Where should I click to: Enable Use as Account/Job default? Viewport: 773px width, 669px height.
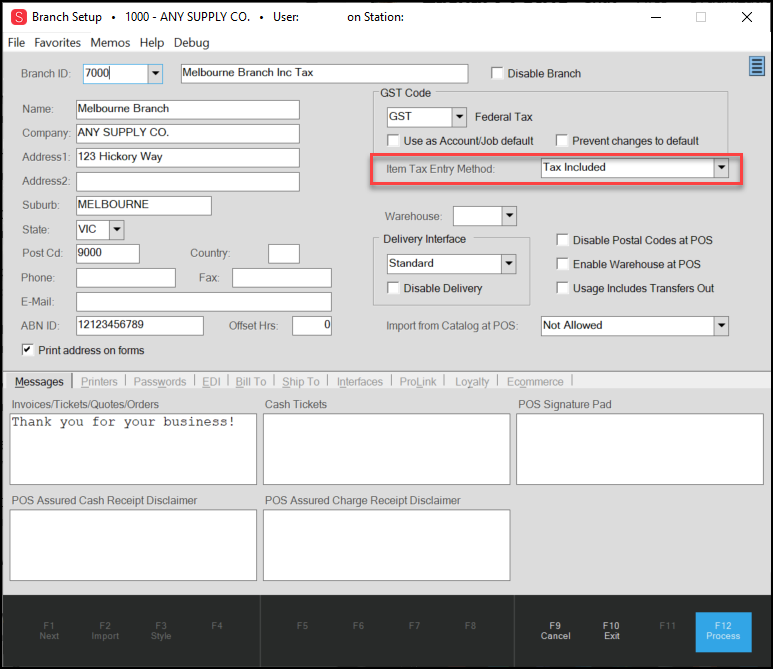pos(393,141)
